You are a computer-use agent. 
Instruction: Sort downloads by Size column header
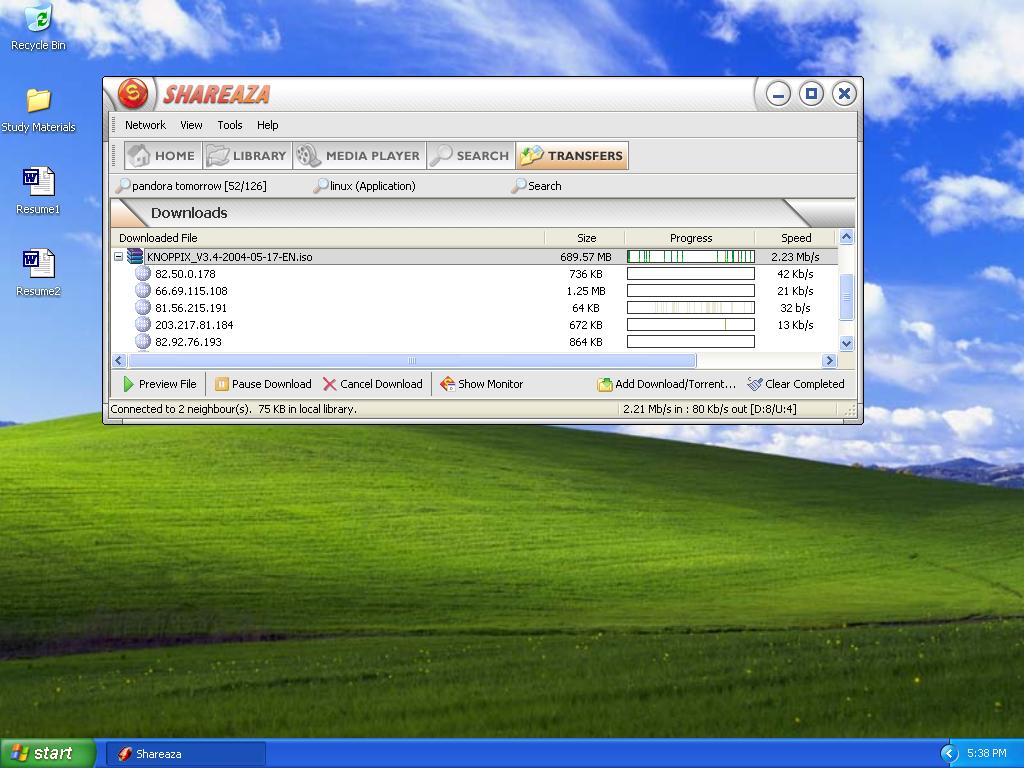coord(586,238)
